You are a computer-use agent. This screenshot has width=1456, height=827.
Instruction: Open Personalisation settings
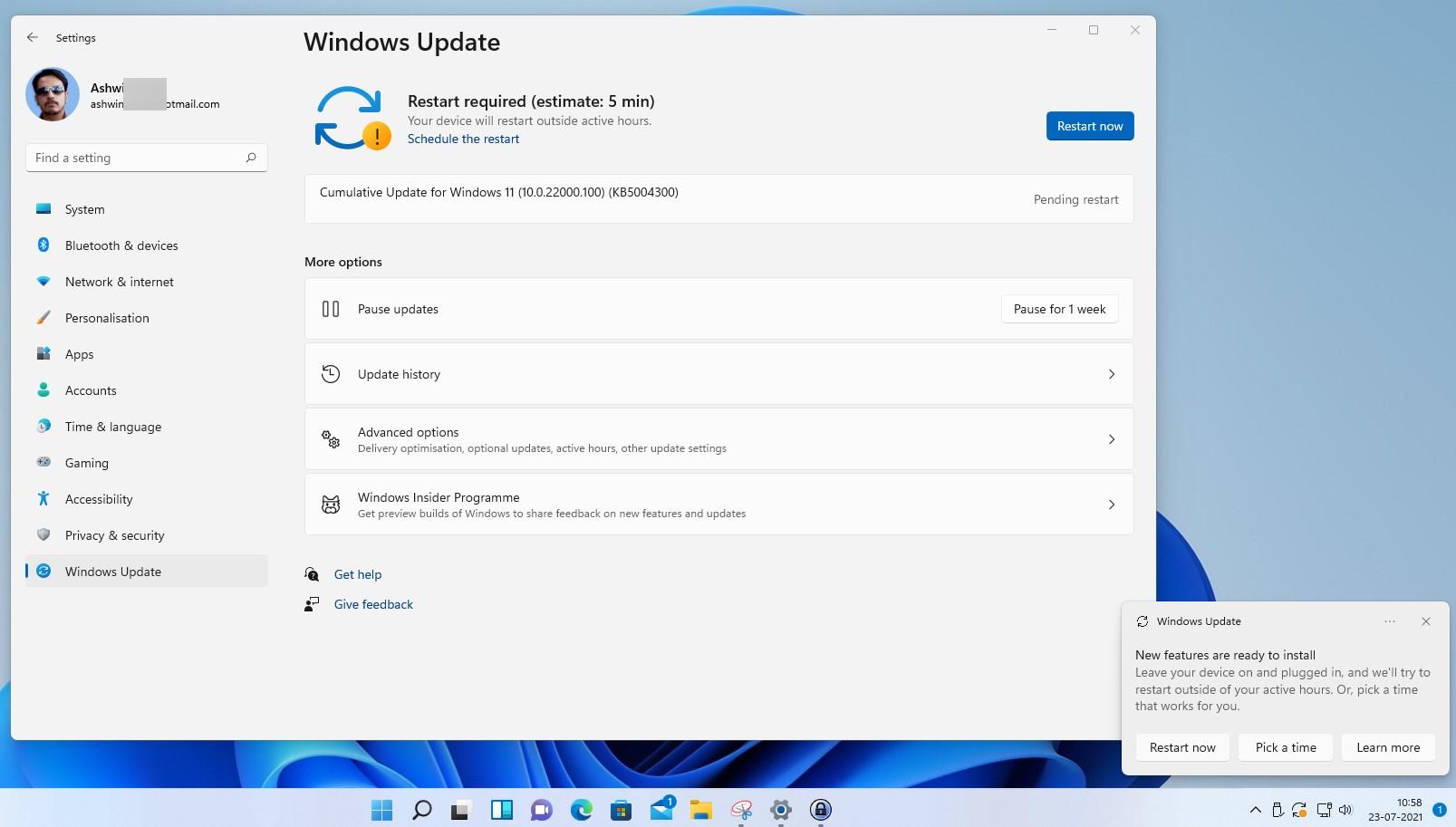(x=147, y=318)
